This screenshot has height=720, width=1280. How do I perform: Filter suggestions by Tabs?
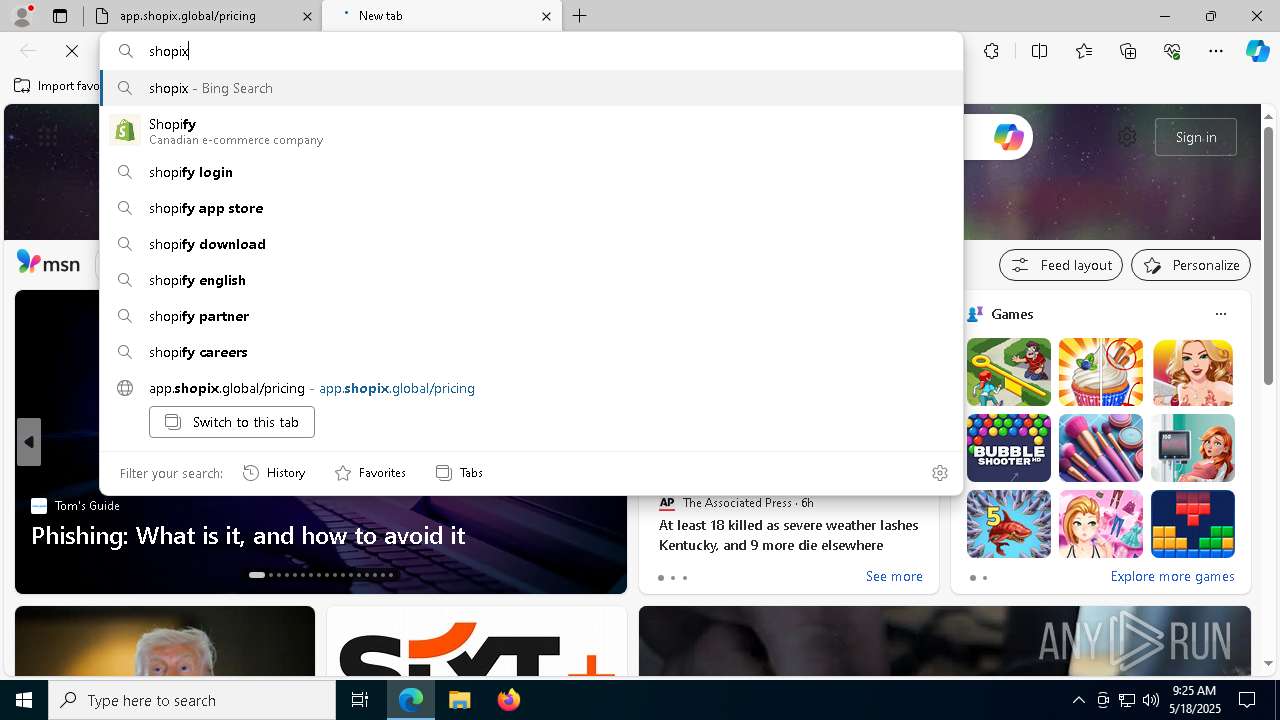point(459,473)
